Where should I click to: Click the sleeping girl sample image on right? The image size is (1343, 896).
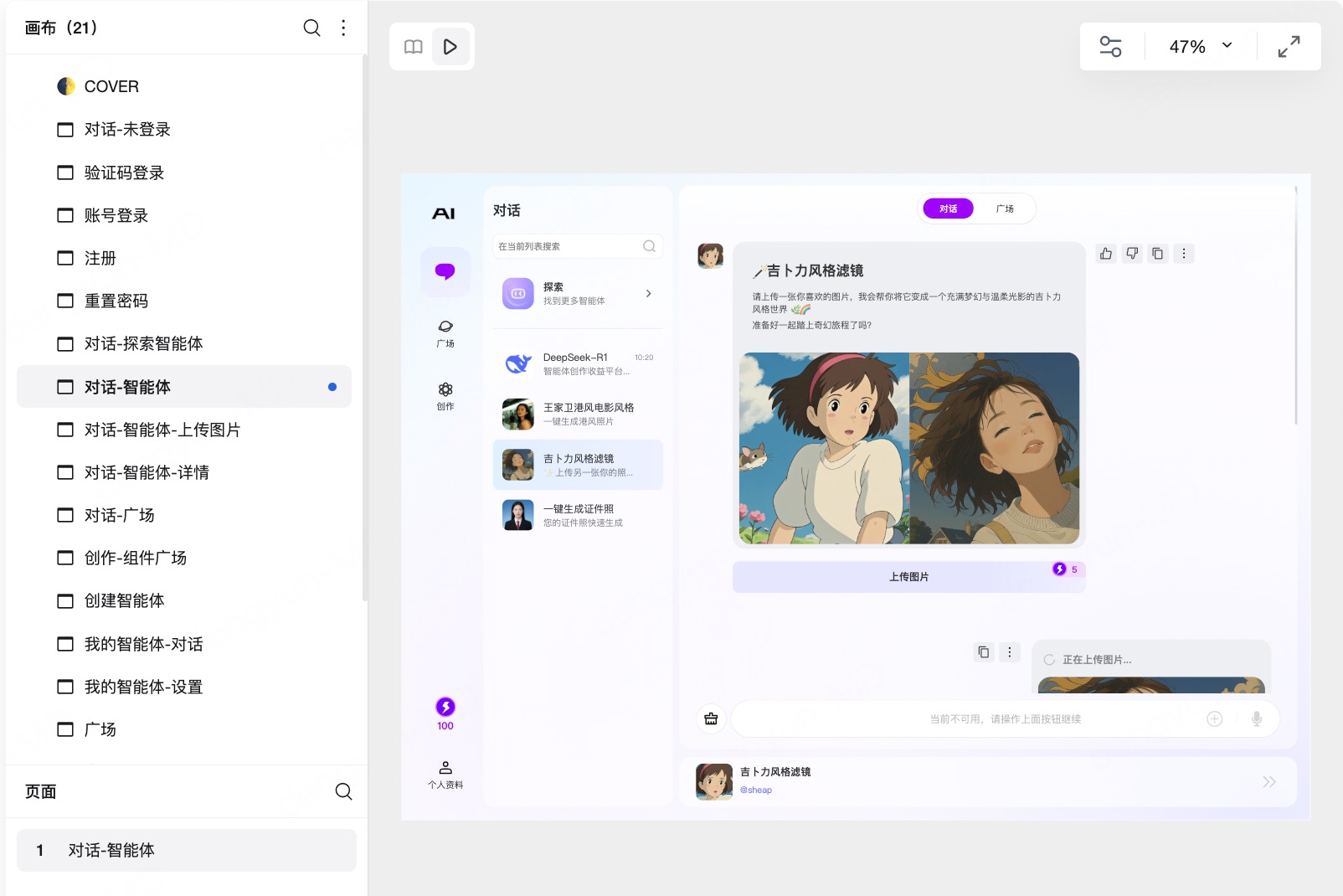click(995, 448)
